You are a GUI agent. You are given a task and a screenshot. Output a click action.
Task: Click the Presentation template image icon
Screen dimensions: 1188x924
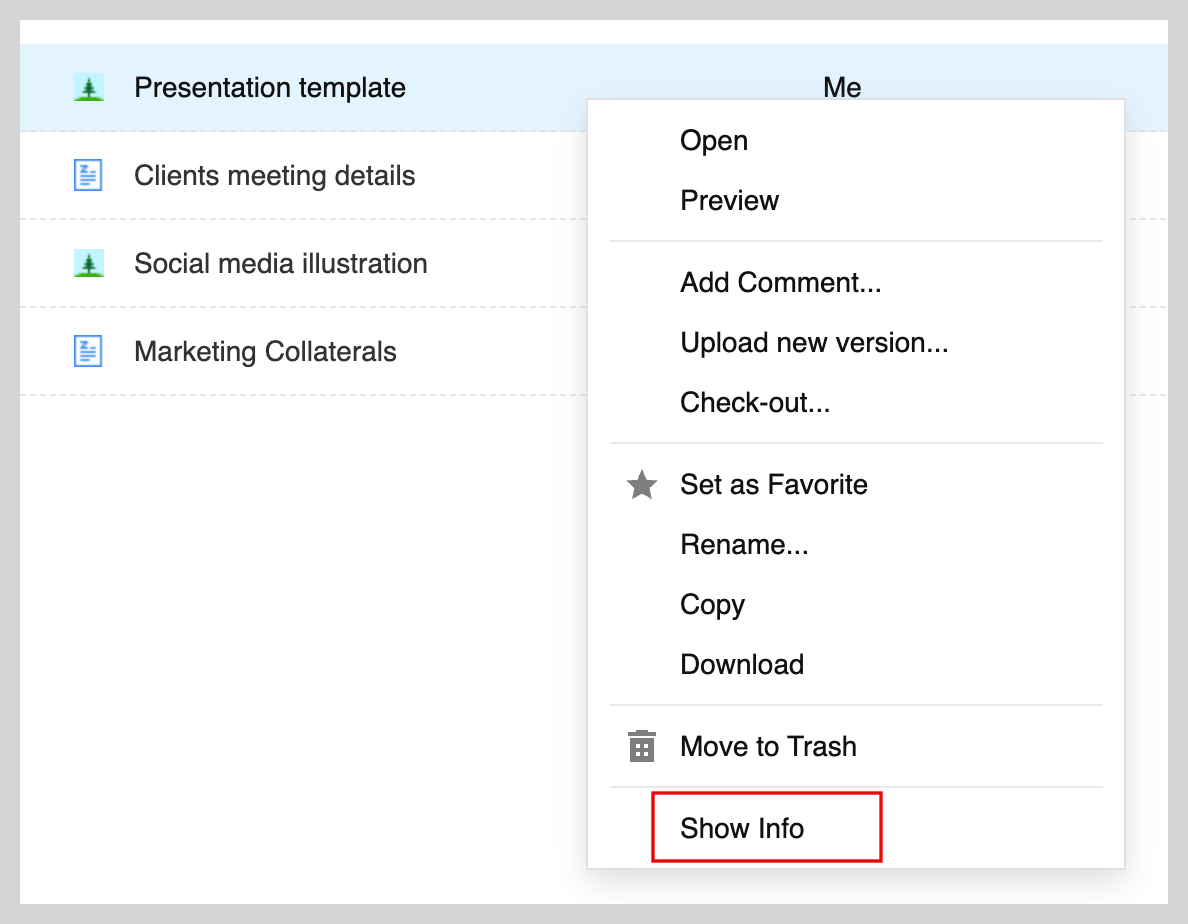[89, 88]
